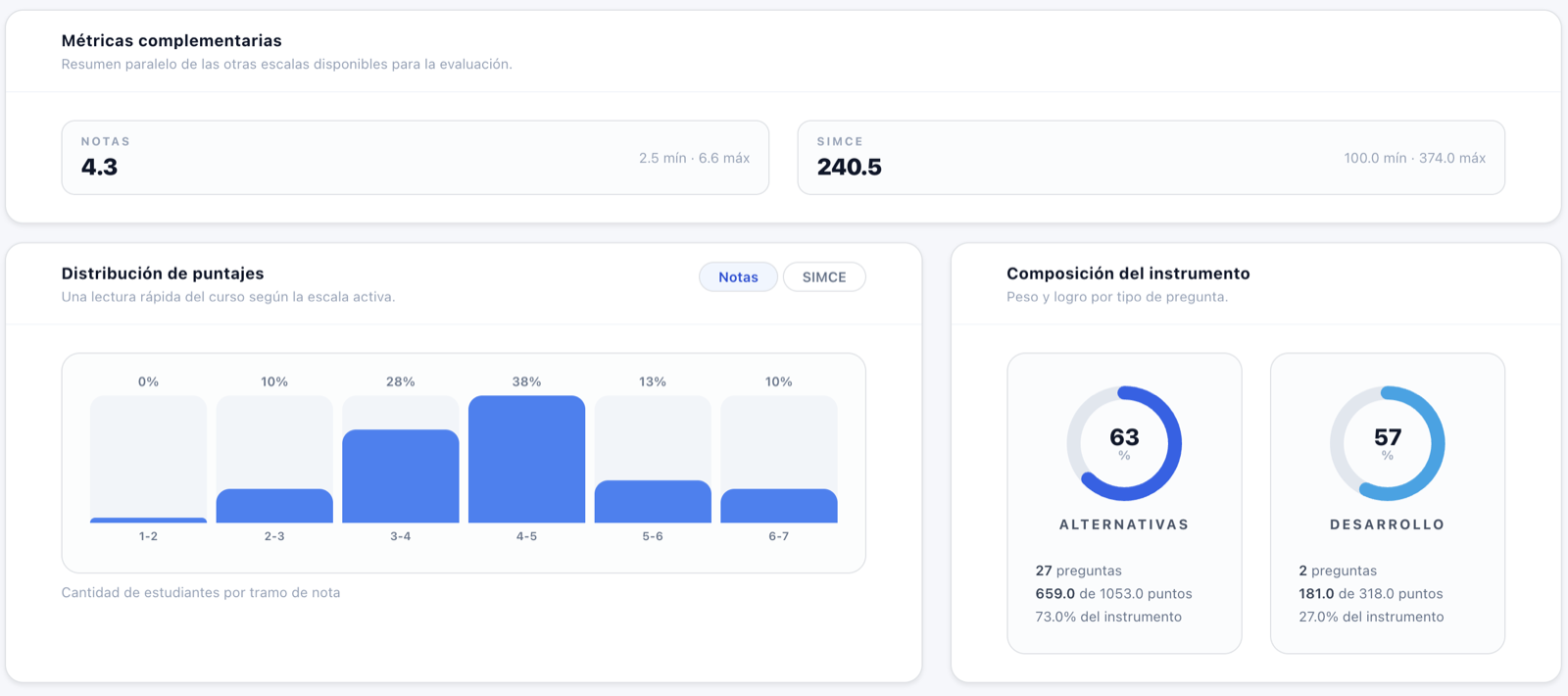
Task: Open the SIMCE 240.5 metric card
Action: pos(1151,158)
